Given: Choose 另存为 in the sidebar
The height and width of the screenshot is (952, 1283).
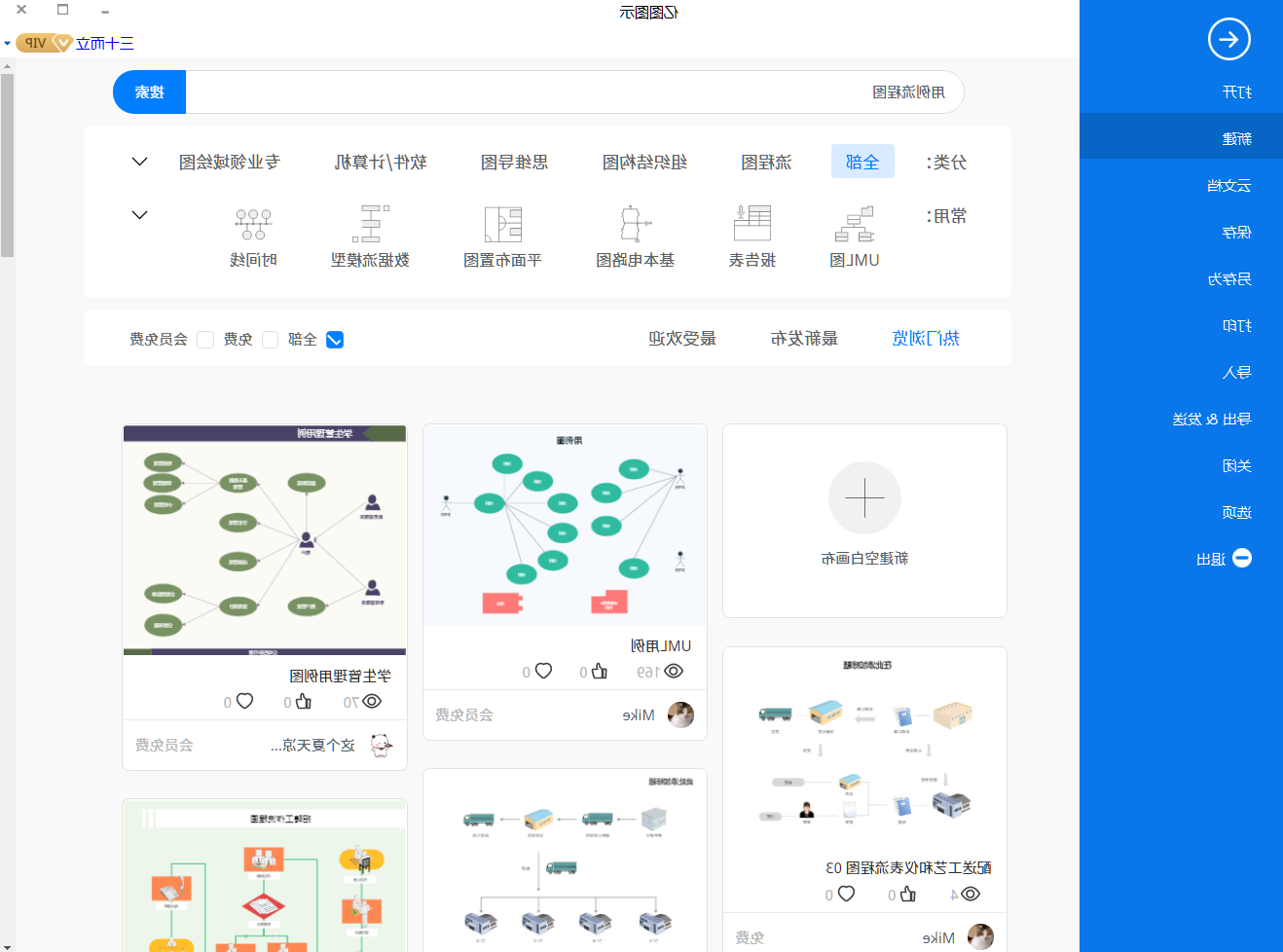Looking at the screenshot, I should 1229,279.
